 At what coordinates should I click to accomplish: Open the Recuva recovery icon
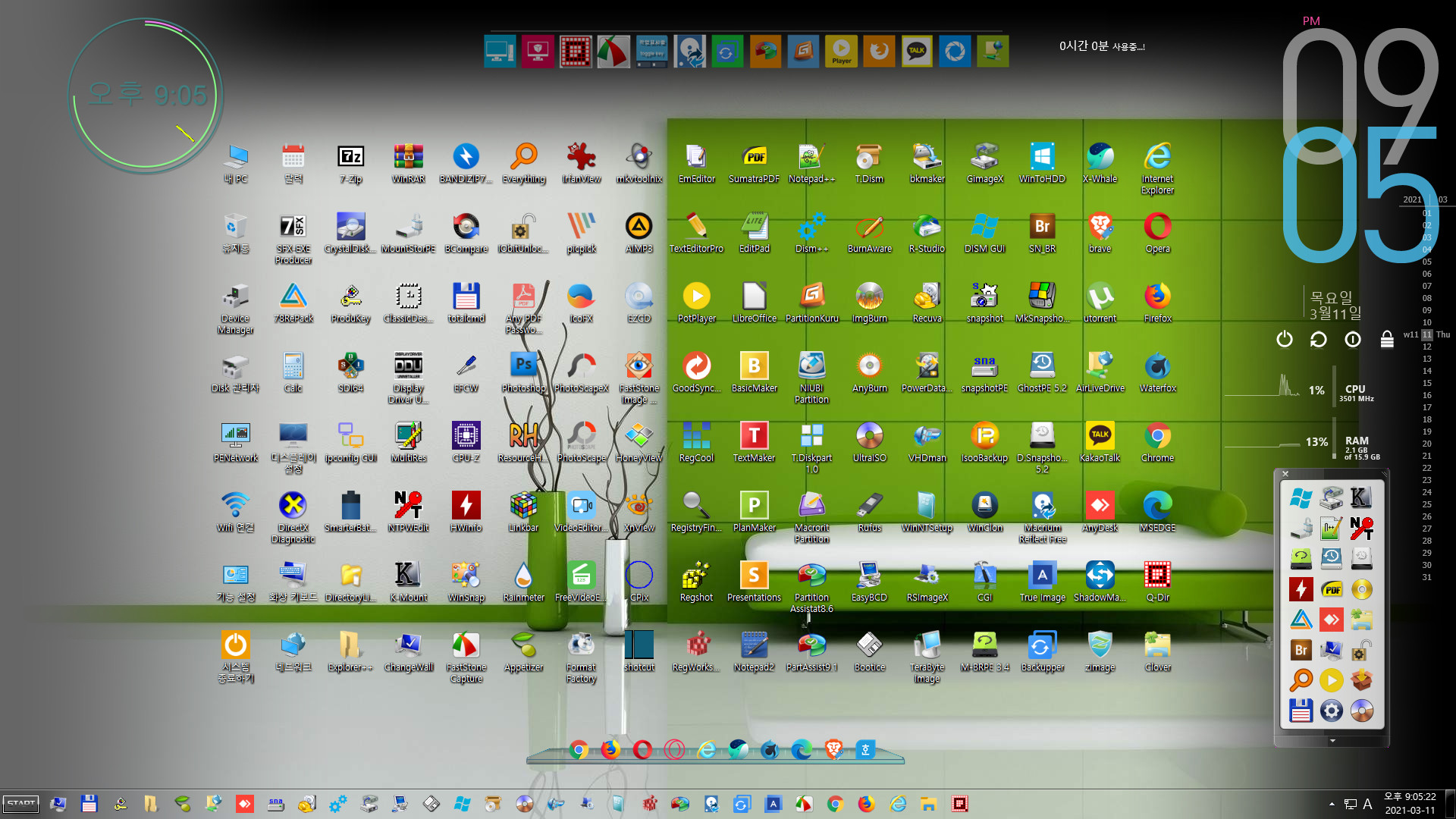pyautogui.click(x=927, y=303)
